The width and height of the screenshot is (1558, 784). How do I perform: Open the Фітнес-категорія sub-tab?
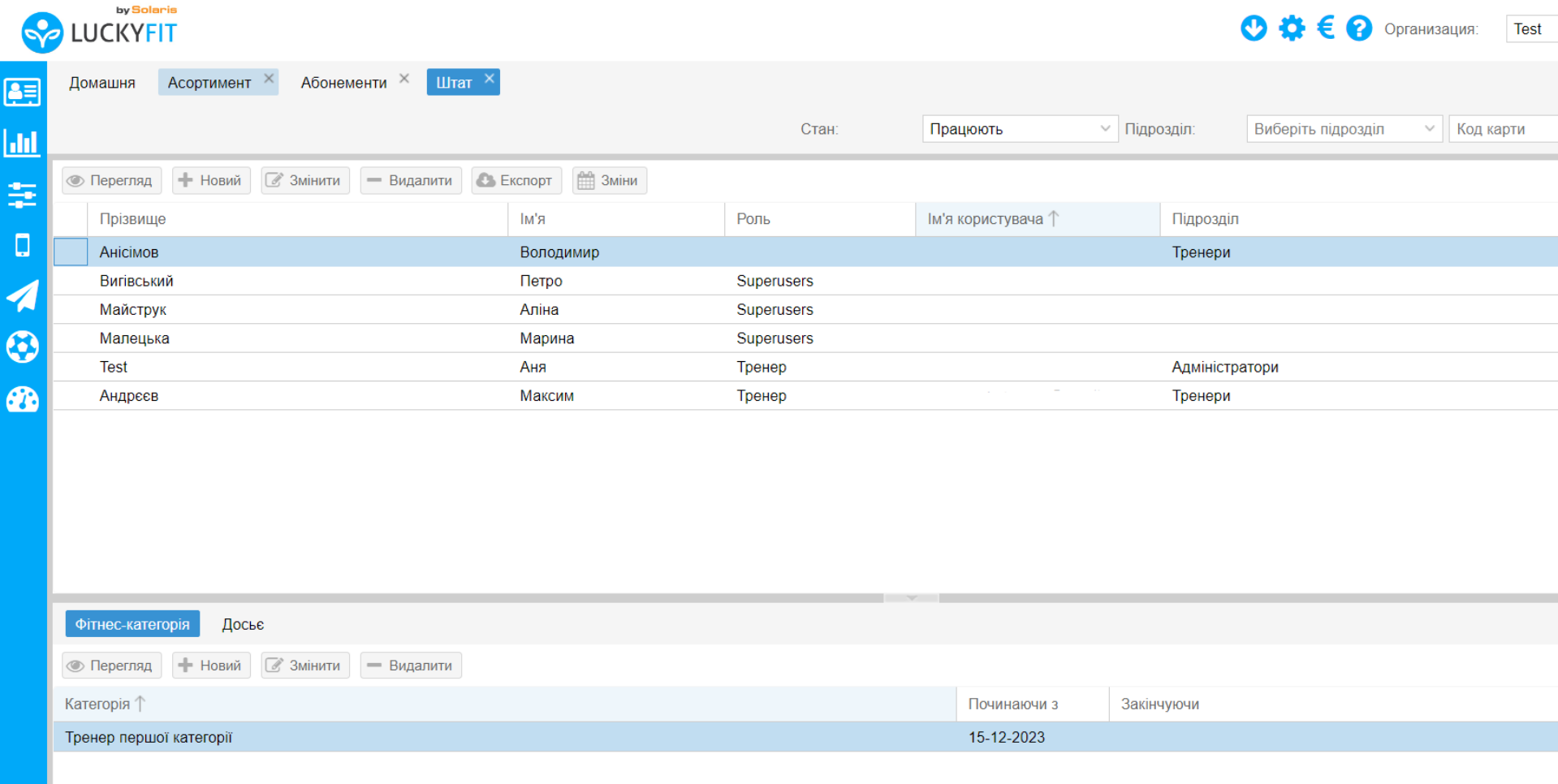132,624
